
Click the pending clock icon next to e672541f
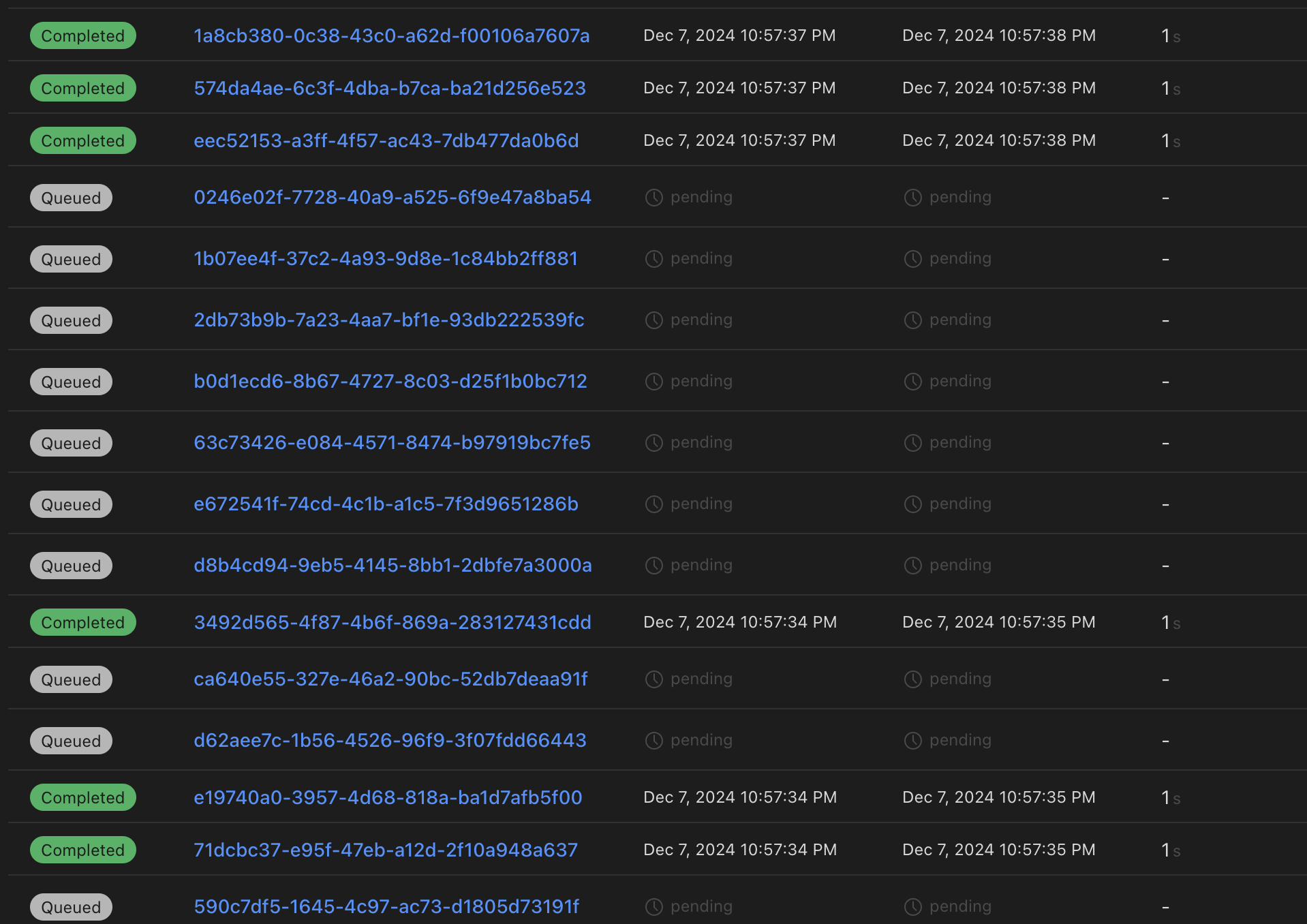[x=654, y=504]
